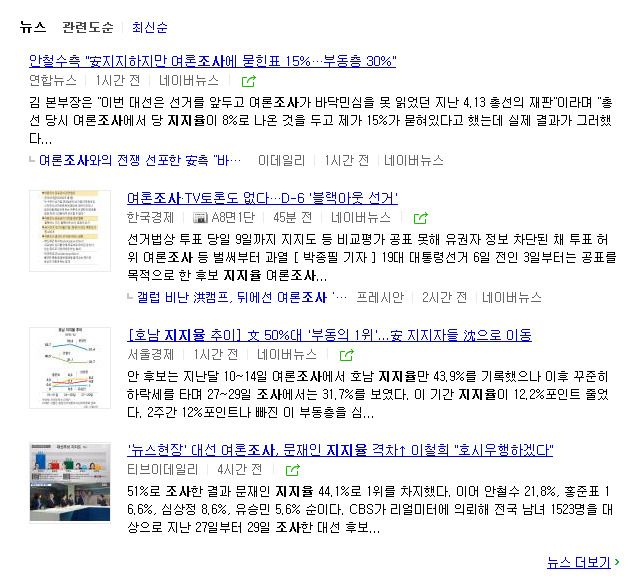This screenshot has width=642, height=576.
Task: Open 네이버뉴스 link on 서울경제 article row
Action: click(x=287, y=355)
